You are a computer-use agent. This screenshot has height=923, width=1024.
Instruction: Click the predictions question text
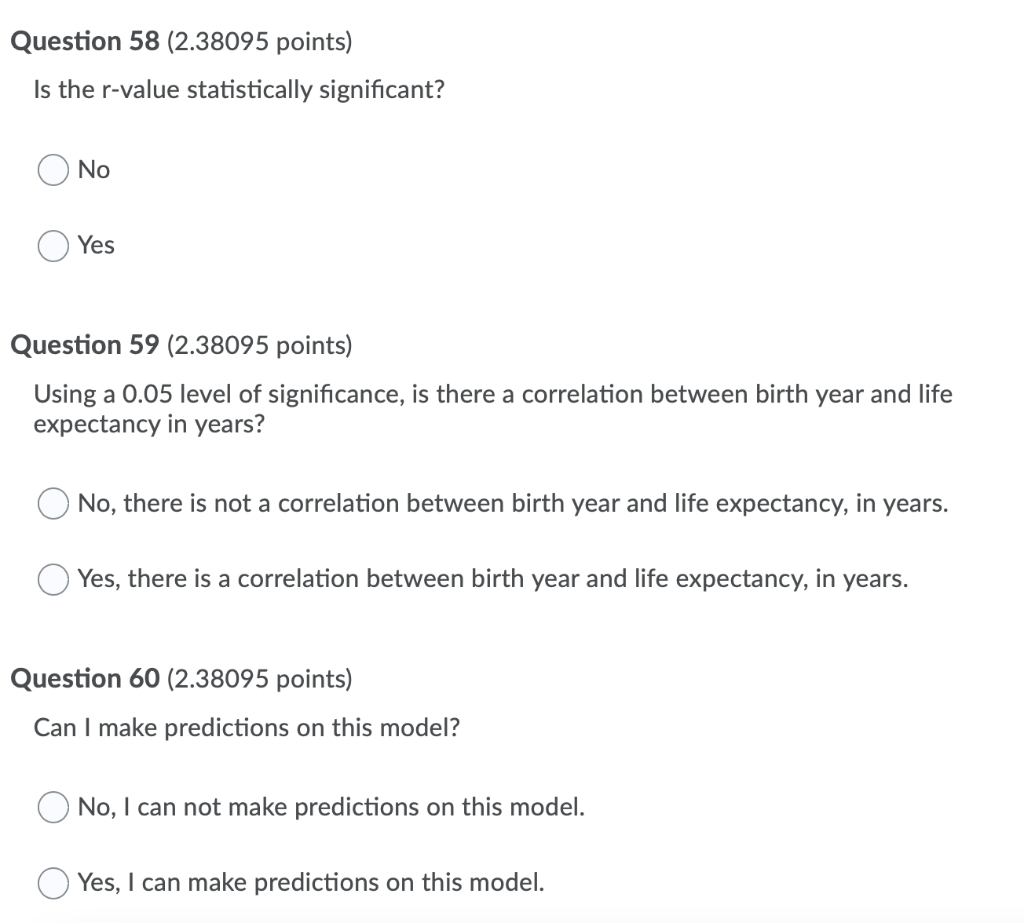point(245,727)
